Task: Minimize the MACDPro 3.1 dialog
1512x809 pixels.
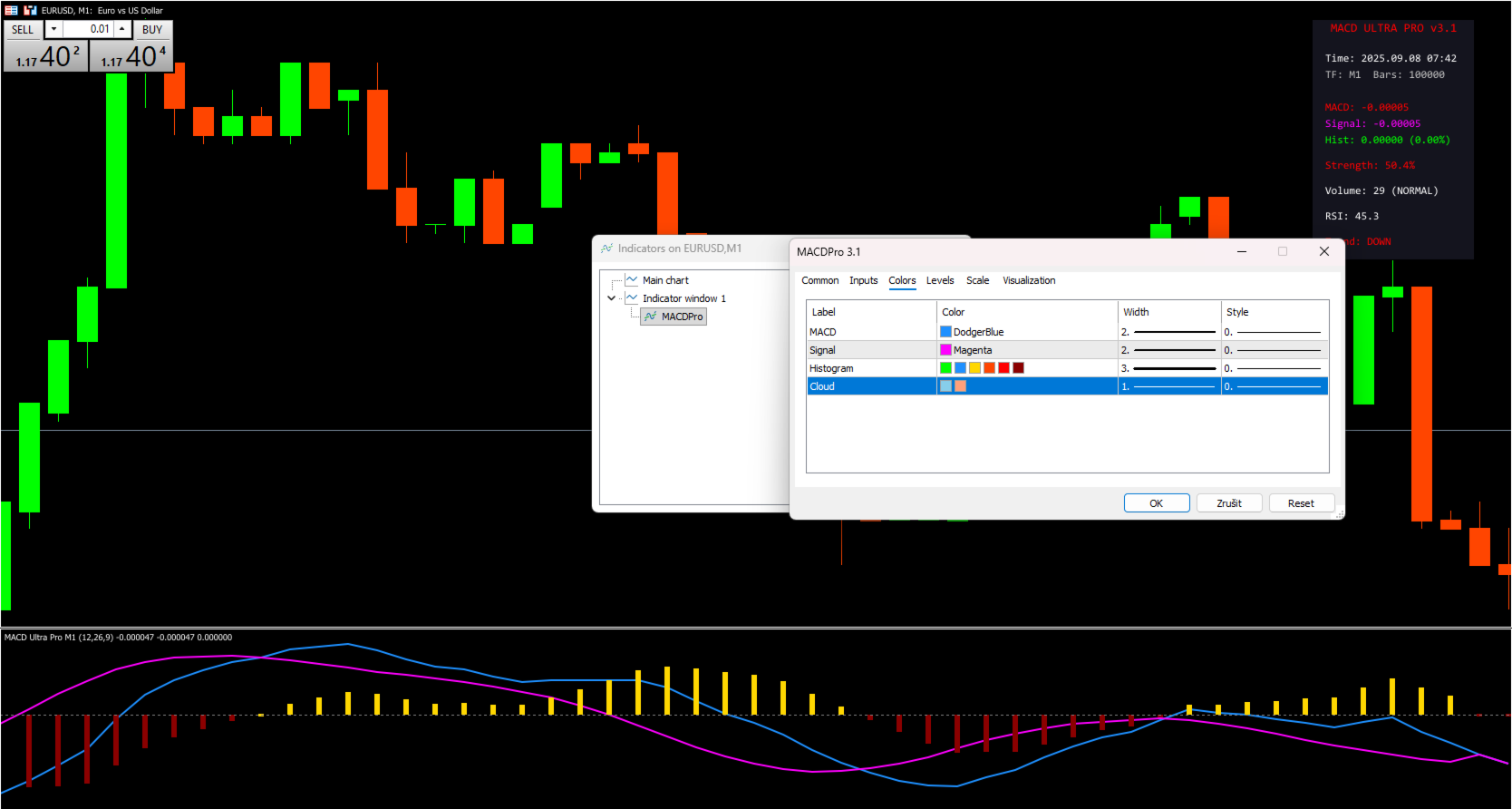Action: point(1241,251)
